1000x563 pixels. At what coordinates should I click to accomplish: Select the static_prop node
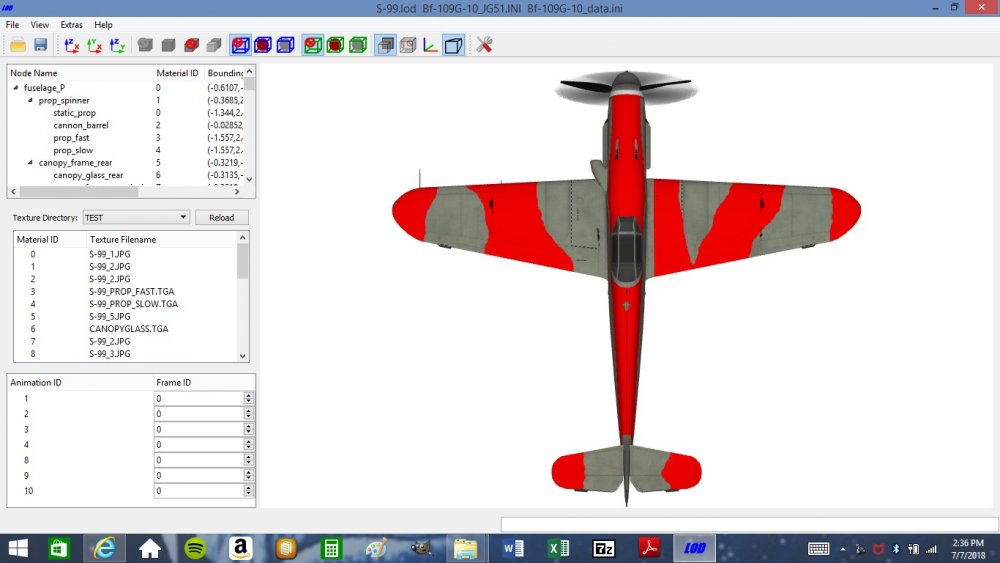pyautogui.click(x=75, y=113)
